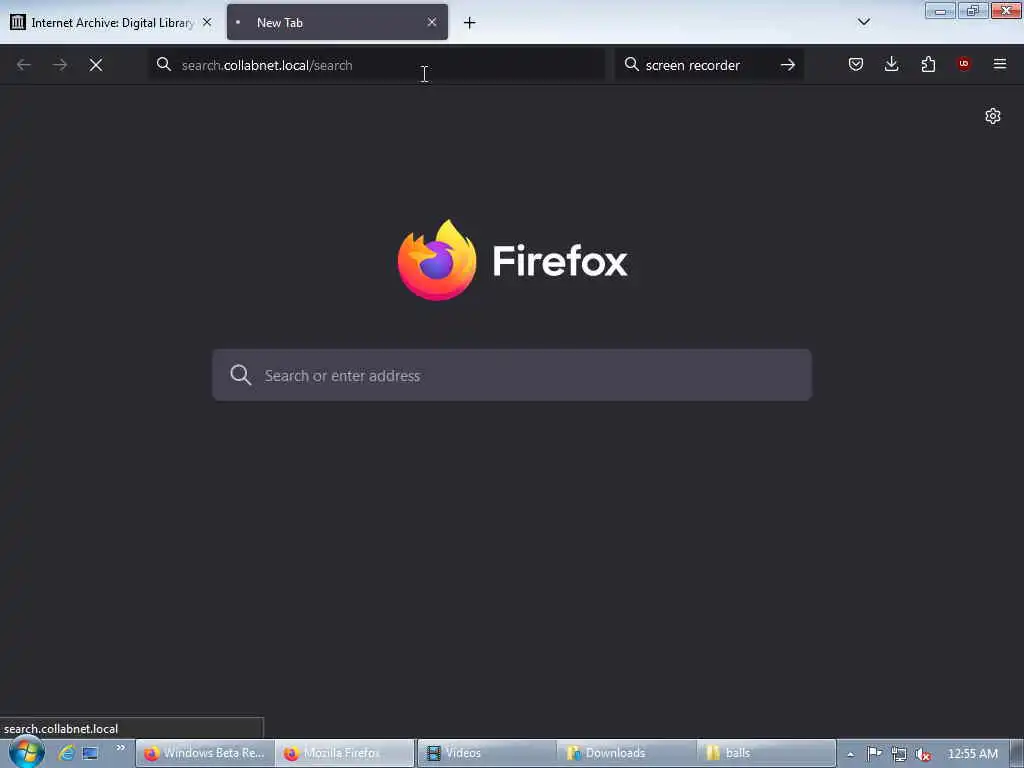
Task: Open the uBlock Origin extension
Action: click(963, 64)
